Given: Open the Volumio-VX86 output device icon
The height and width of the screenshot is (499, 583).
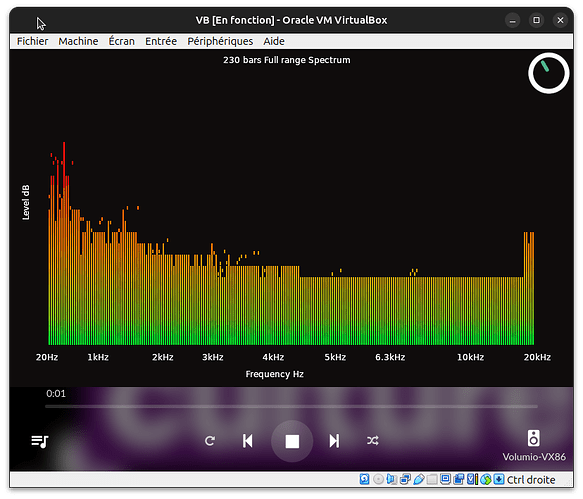Looking at the screenshot, I should (534, 438).
